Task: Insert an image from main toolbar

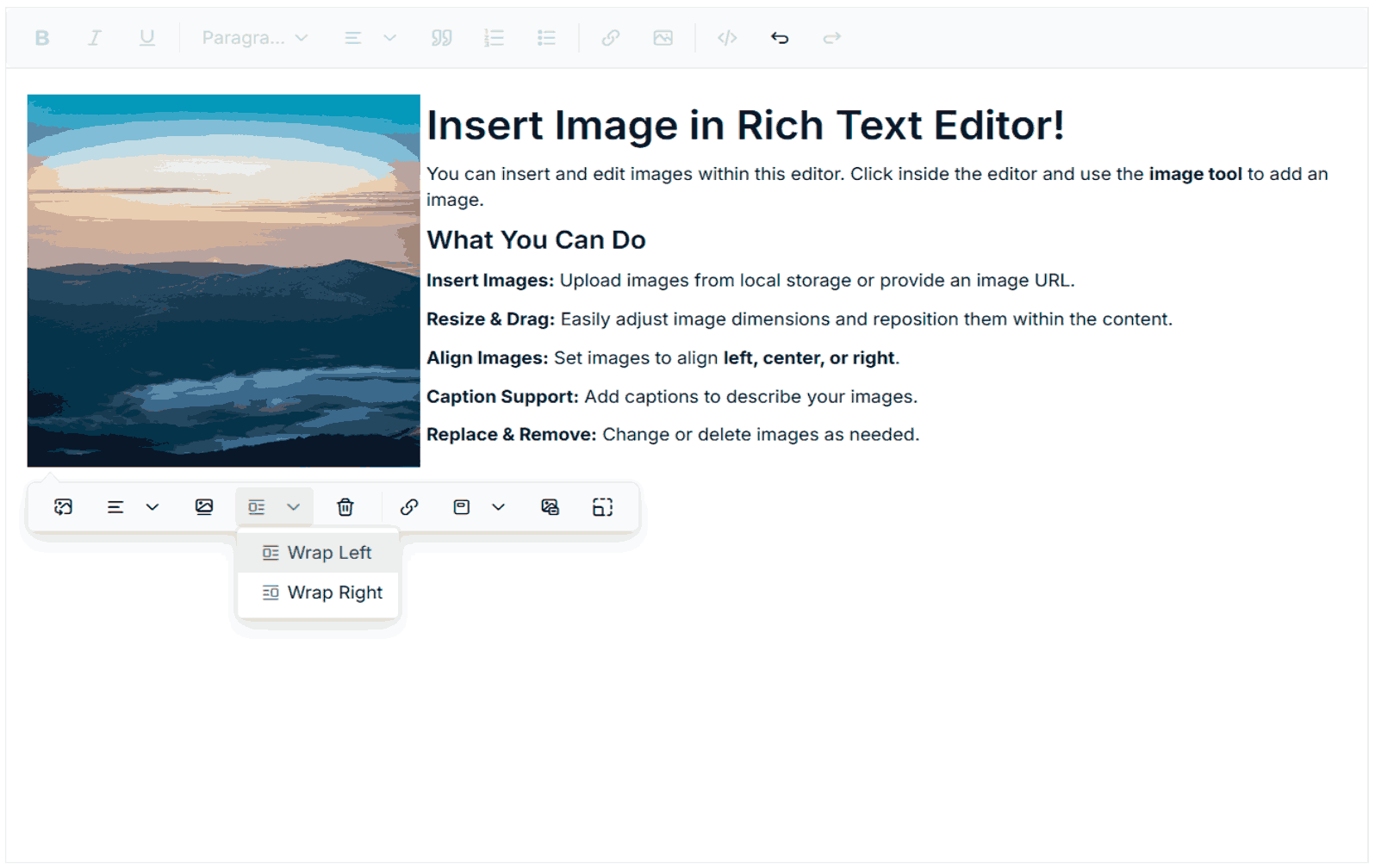Action: point(663,38)
